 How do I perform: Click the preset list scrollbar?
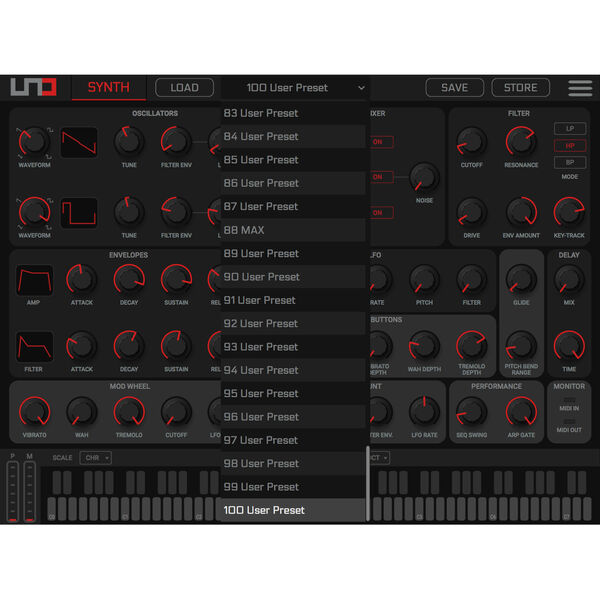pos(368,483)
